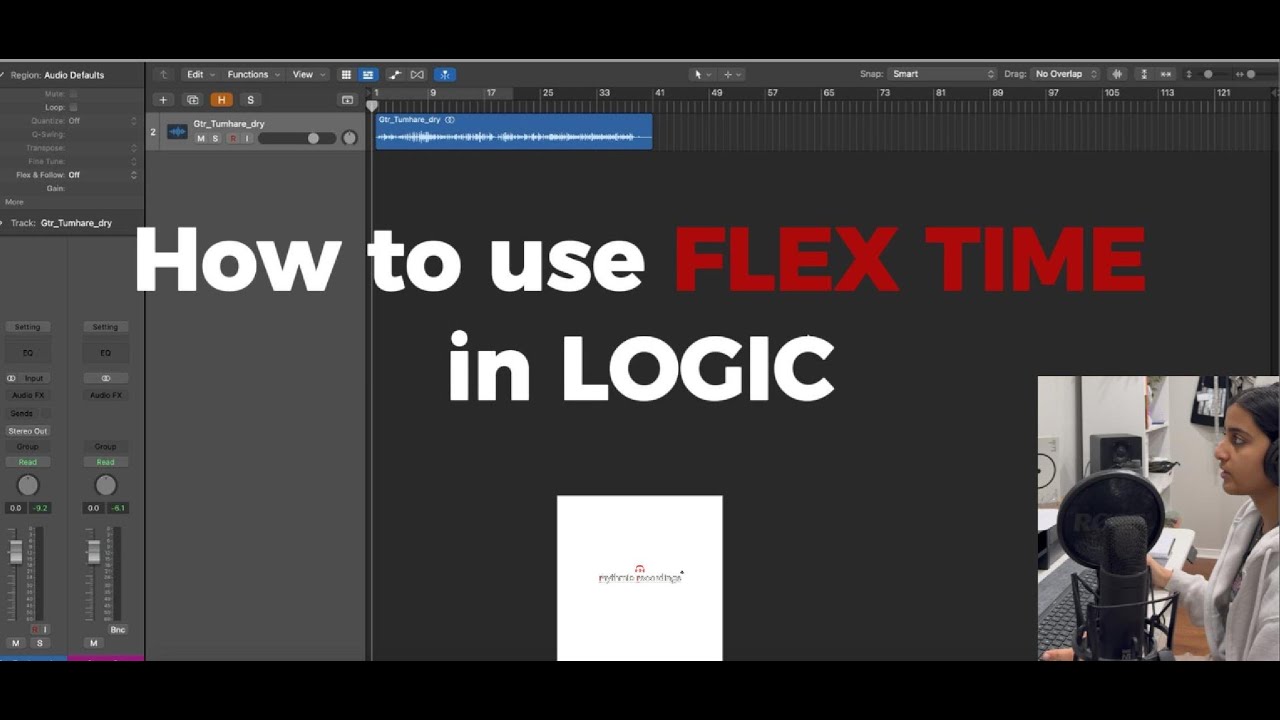Open EQ slot on right channel strip
The image size is (1280, 720).
click(105, 353)
